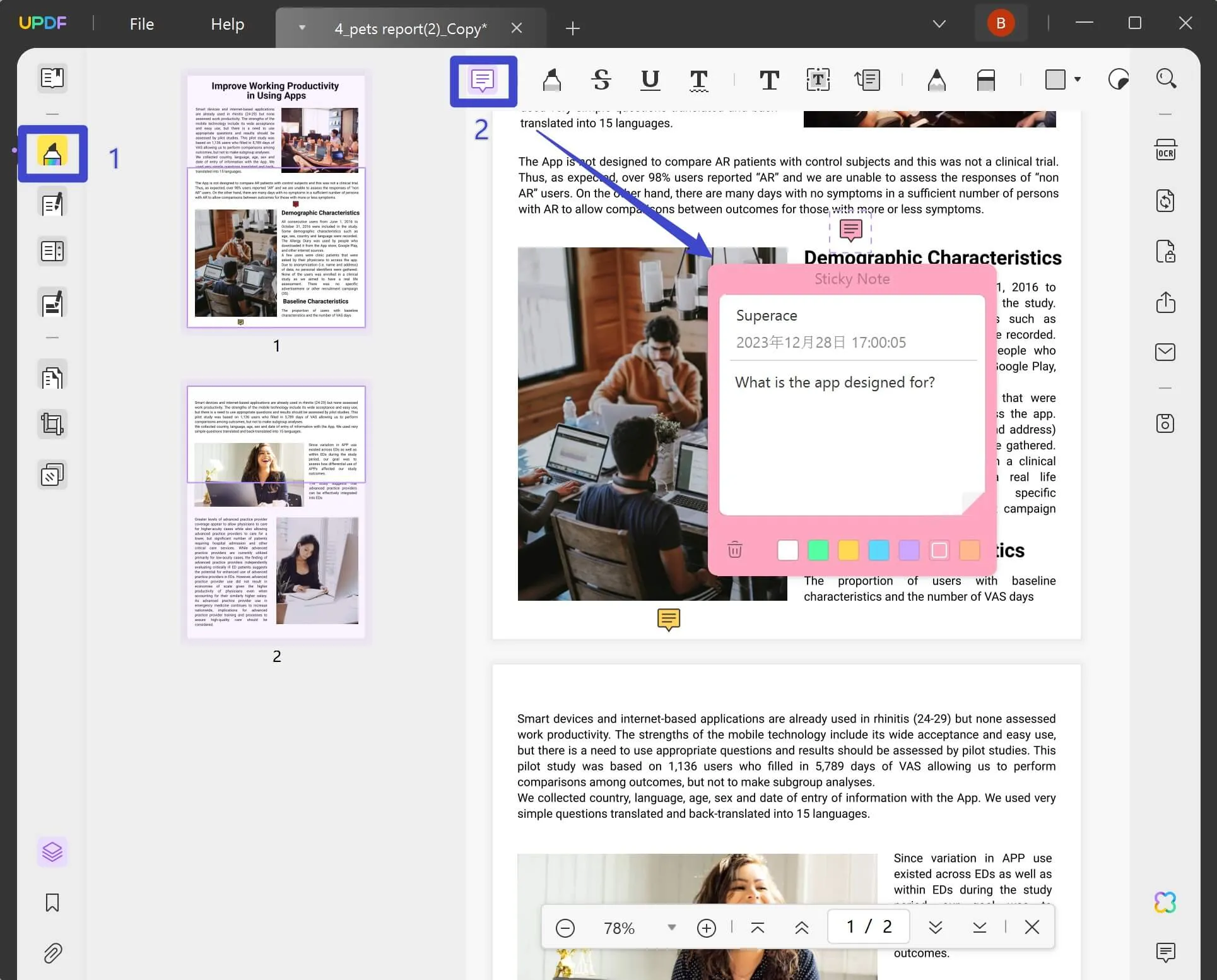The width and height of the screenshot is (1217, 980).
Task: Toggle the bookmark panel icon
Action: point(52,902)
